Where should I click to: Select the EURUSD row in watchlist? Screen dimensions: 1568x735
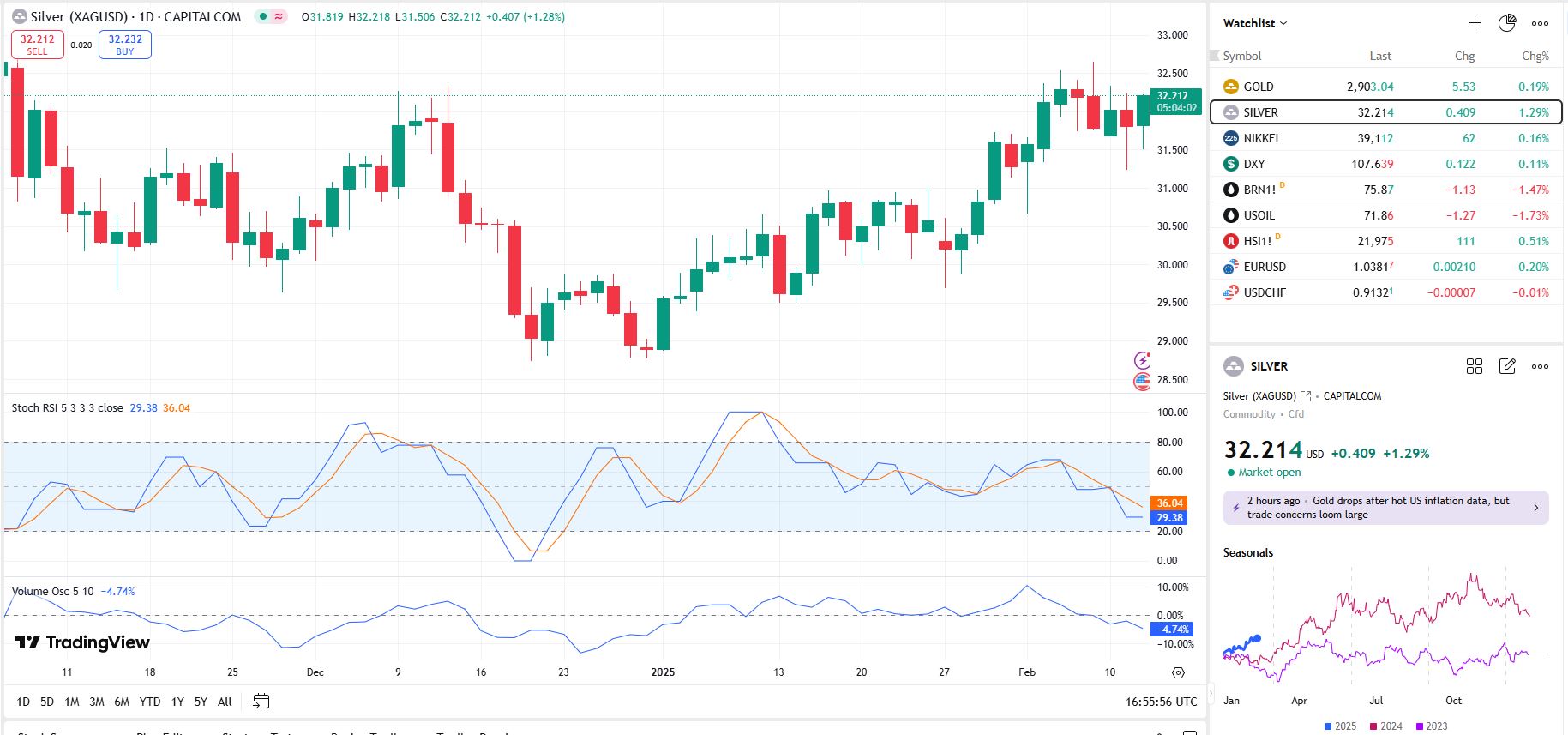click(1385, 267)
